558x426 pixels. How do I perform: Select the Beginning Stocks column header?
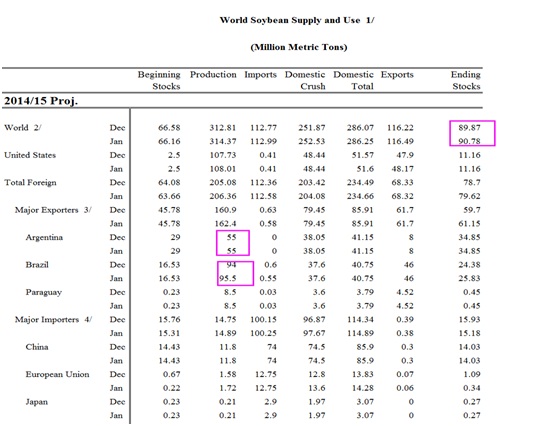tap(159, 80)
